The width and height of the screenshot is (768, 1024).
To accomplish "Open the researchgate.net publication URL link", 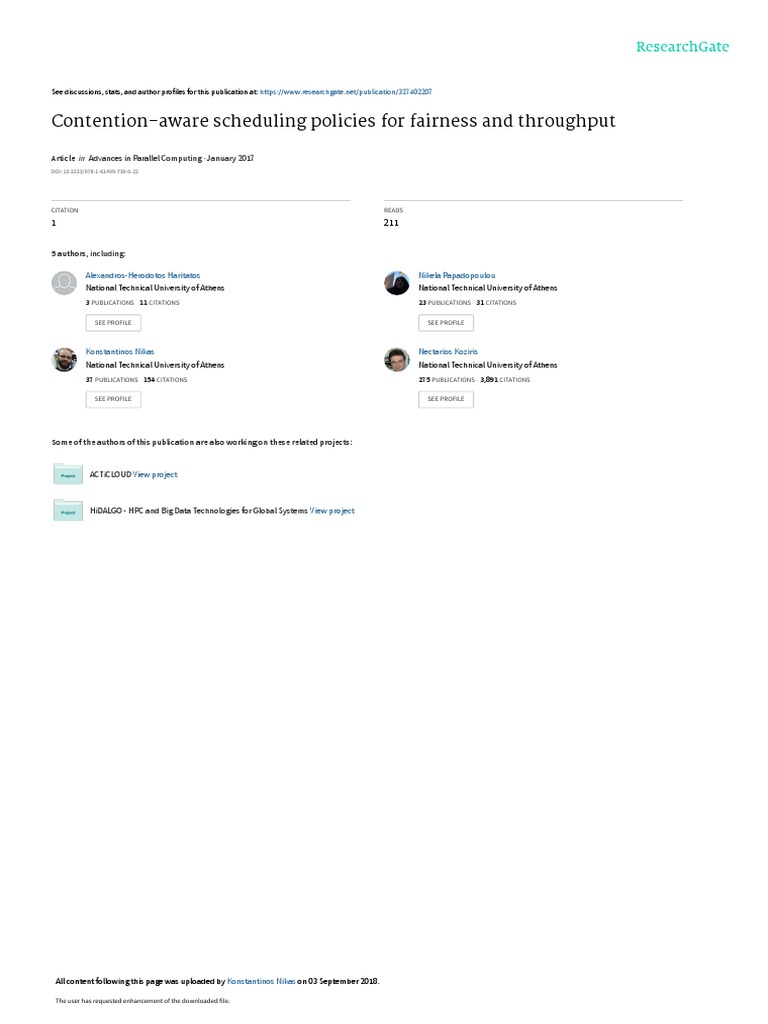I will [345, 92].
